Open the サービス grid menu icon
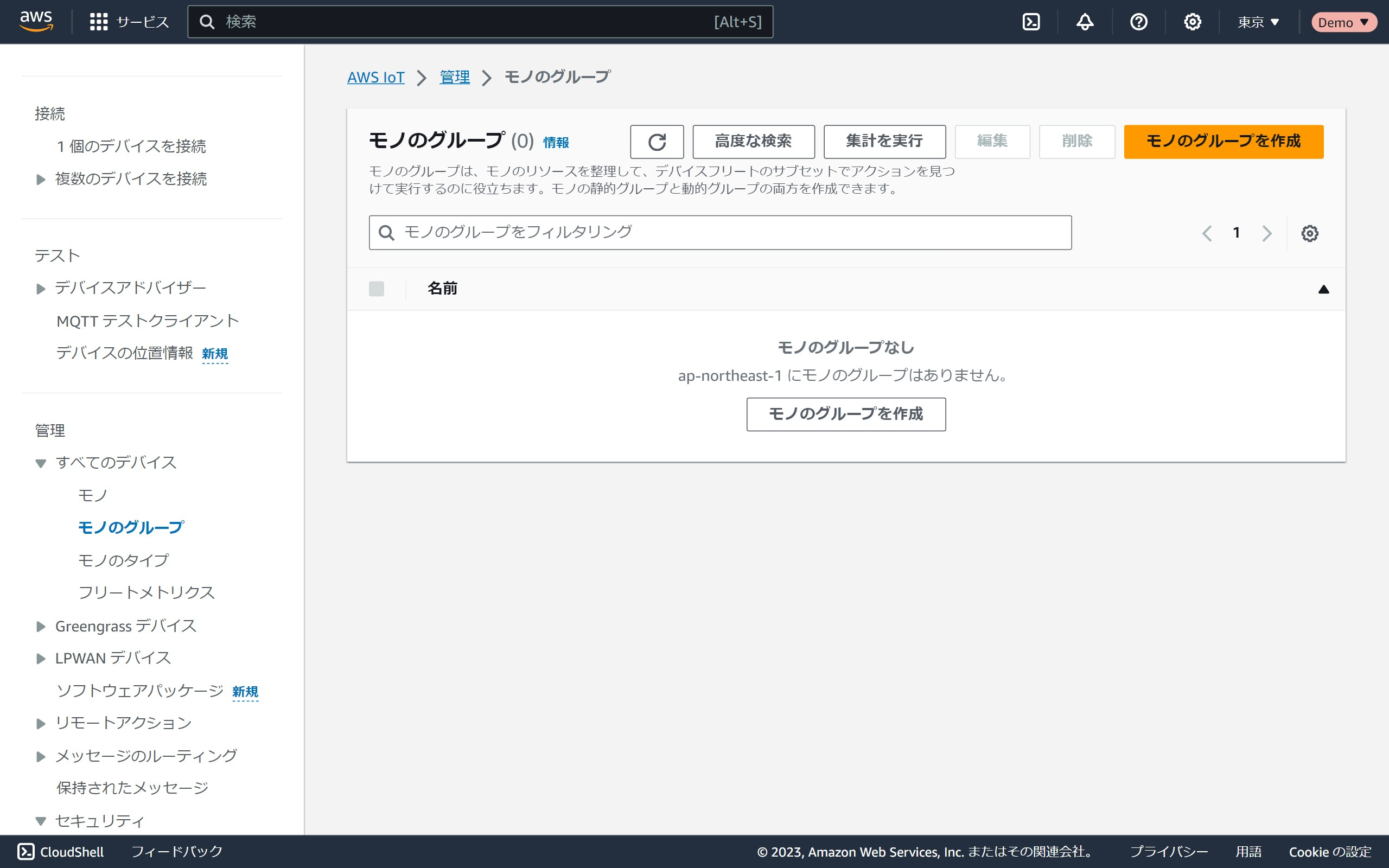The height and width of the screenshot is (868, 1389). [x=99, y=22]
